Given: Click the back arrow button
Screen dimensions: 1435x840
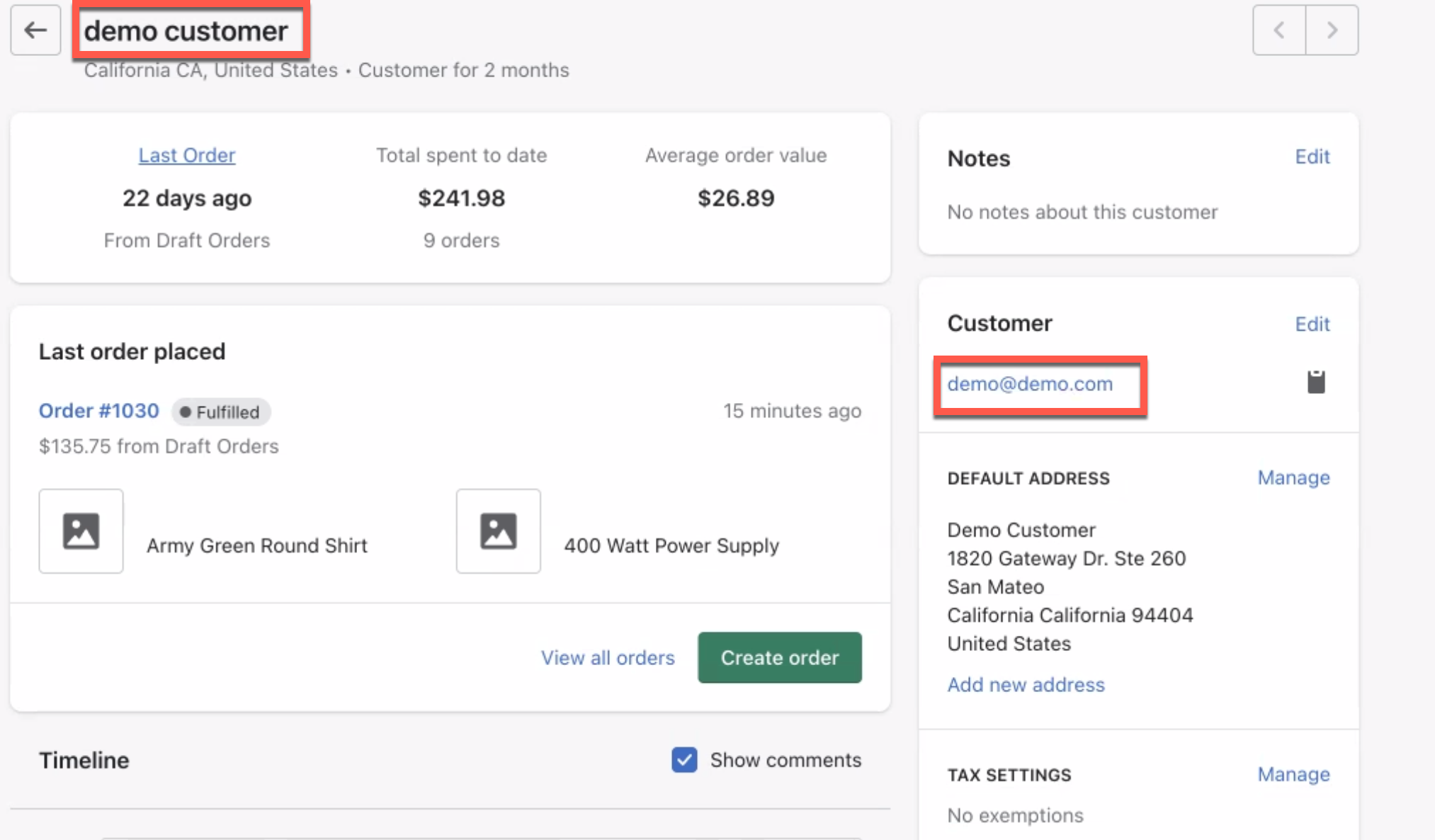Looking at the screenshot, I should click(35, 30).
